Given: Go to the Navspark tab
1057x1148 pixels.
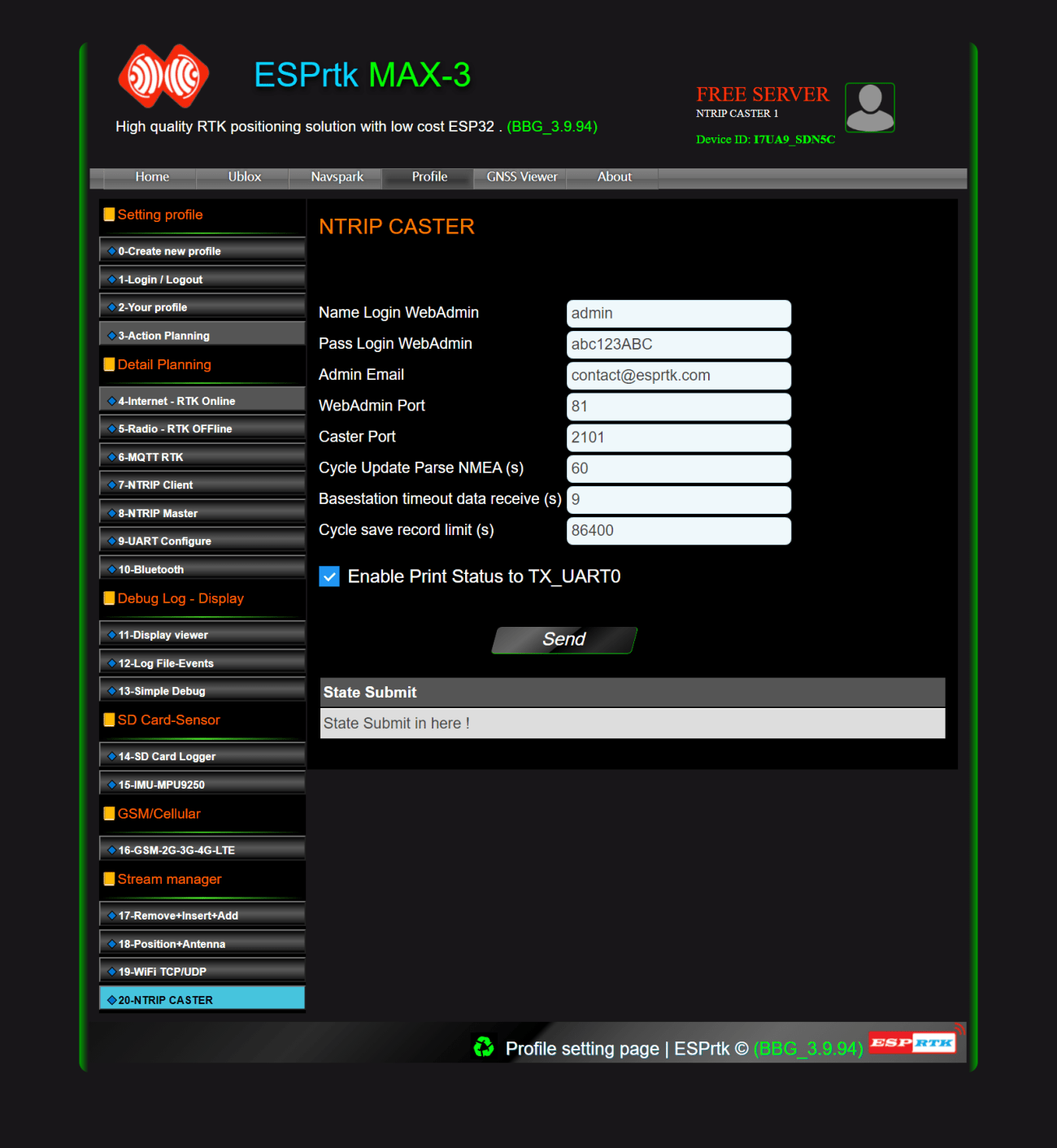Looking at the screenshot, I should [x=337, y=177].
